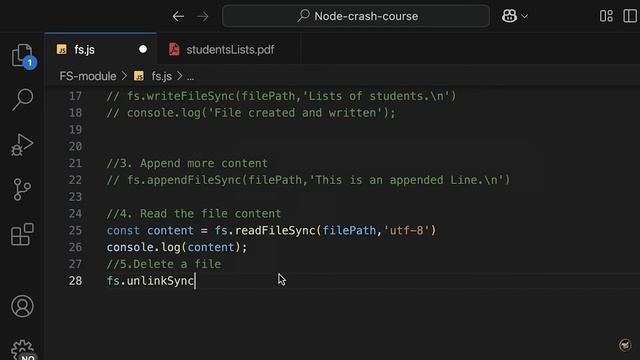
Task: Click the writeFileSync comment on line 17
Action: [x=281, y=96]
